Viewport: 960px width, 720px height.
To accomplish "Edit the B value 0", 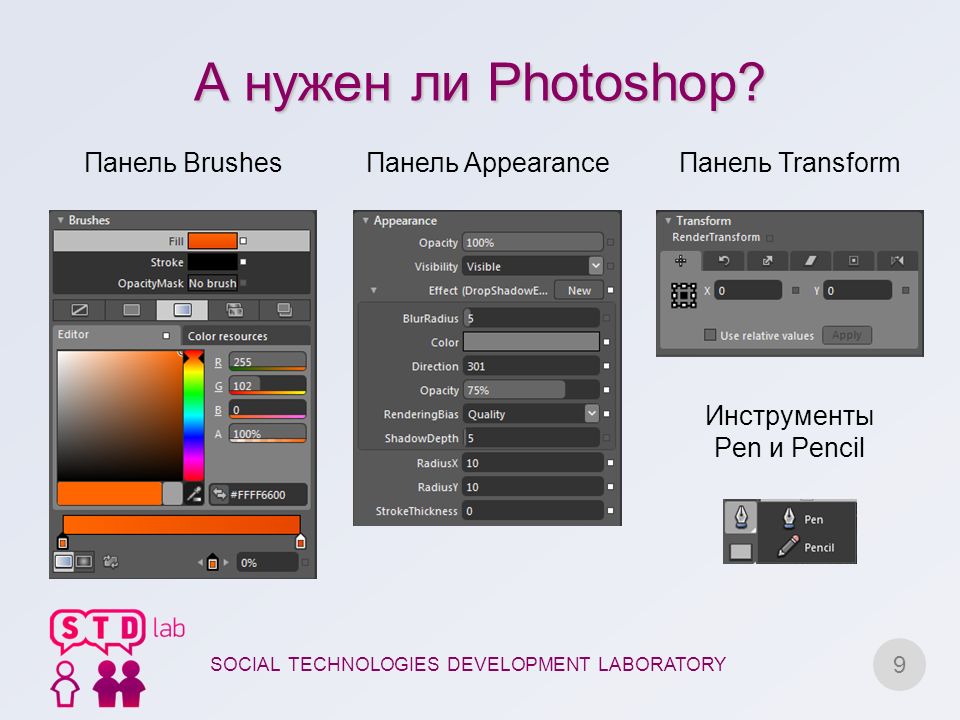I will [x=268, y=410].
